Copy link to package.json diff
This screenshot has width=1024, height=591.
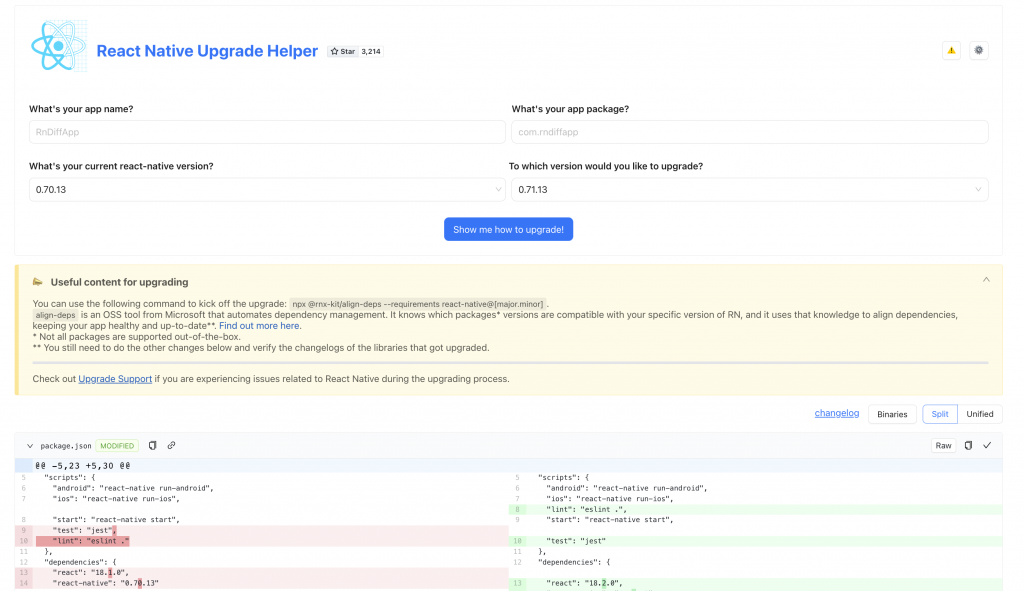point(171,445)
